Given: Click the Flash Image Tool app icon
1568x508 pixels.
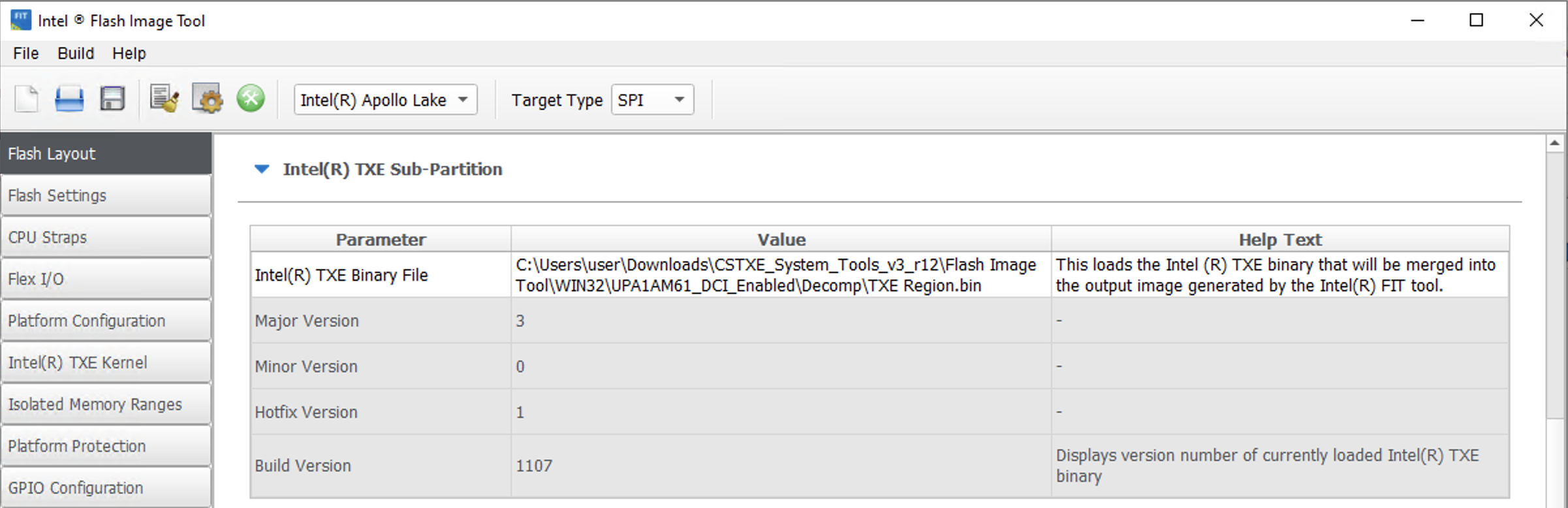Looking at the screenshot, I should click(x=21, y=20).
